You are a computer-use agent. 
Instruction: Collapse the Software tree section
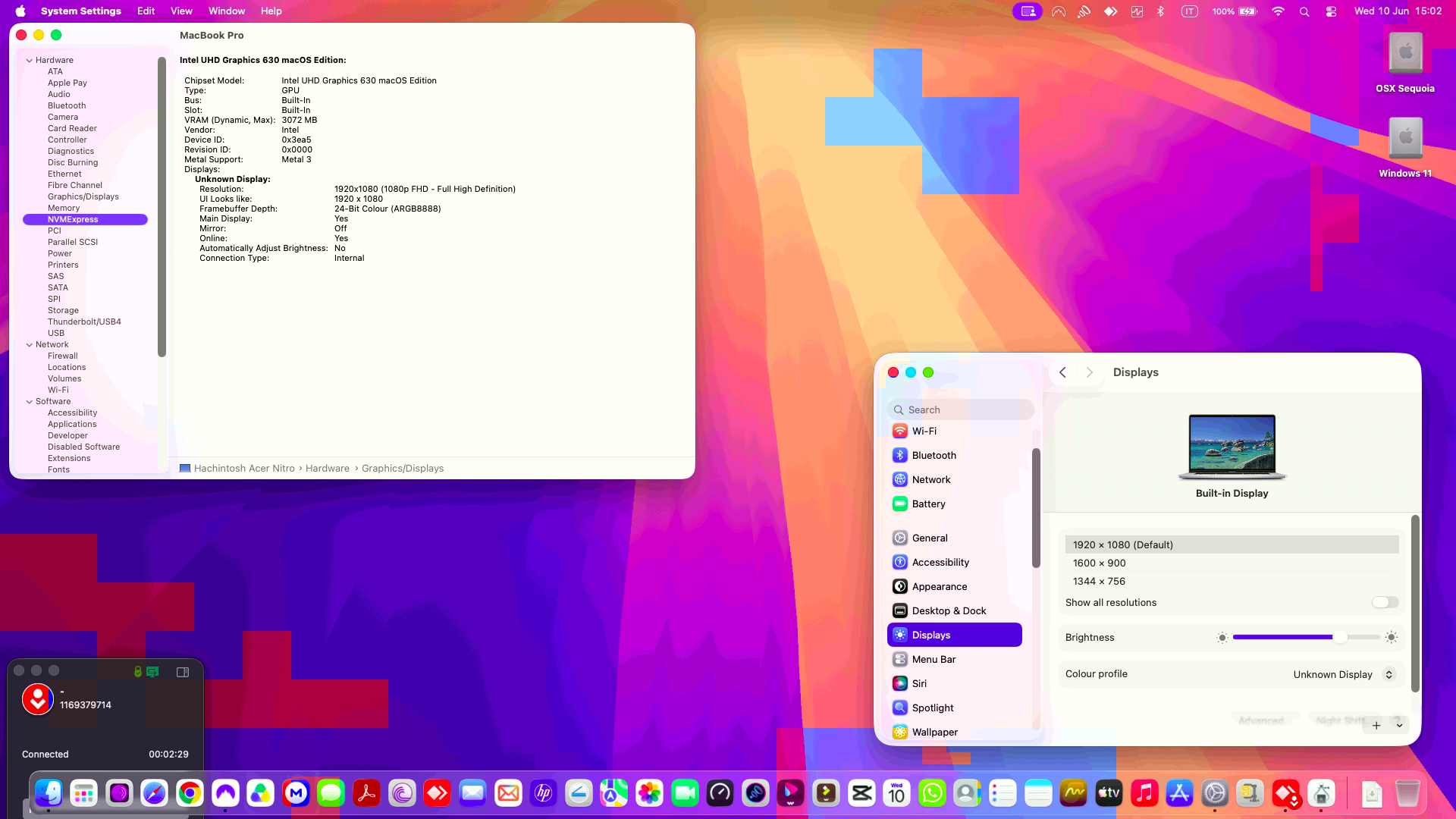coord(30,401)
